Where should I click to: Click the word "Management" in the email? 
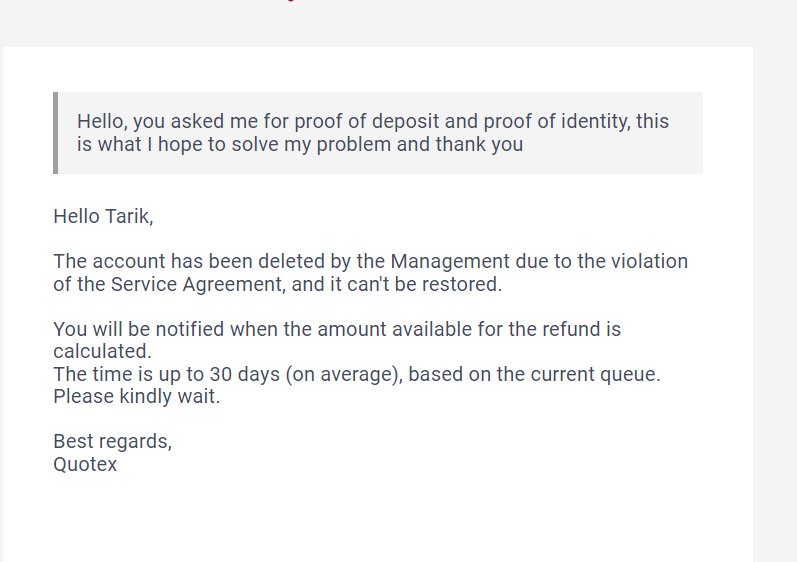[450, 262]
